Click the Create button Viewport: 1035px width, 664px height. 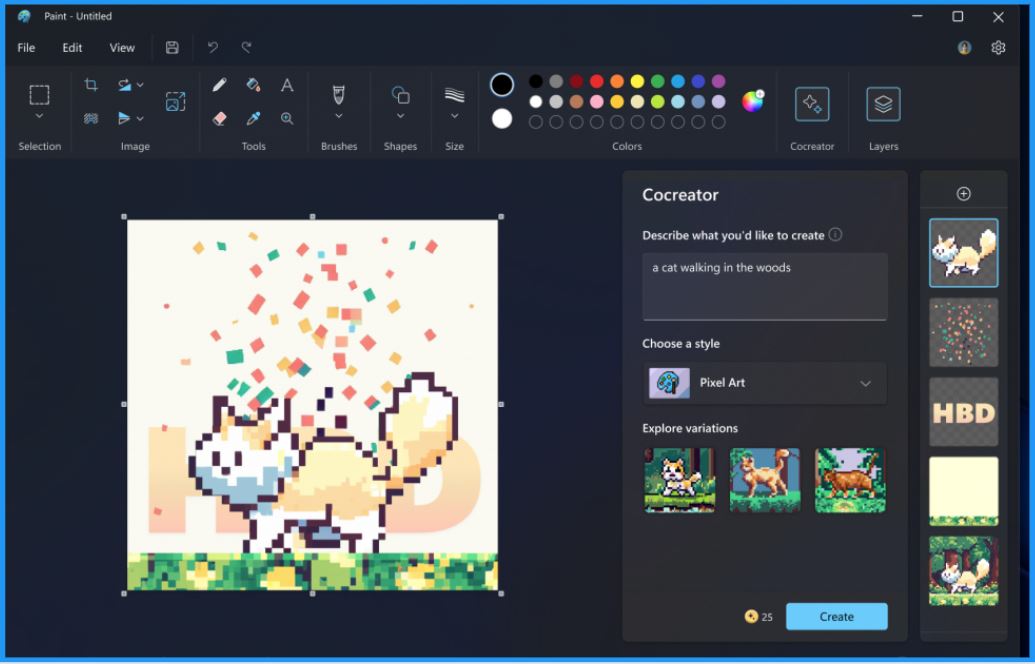836,616
